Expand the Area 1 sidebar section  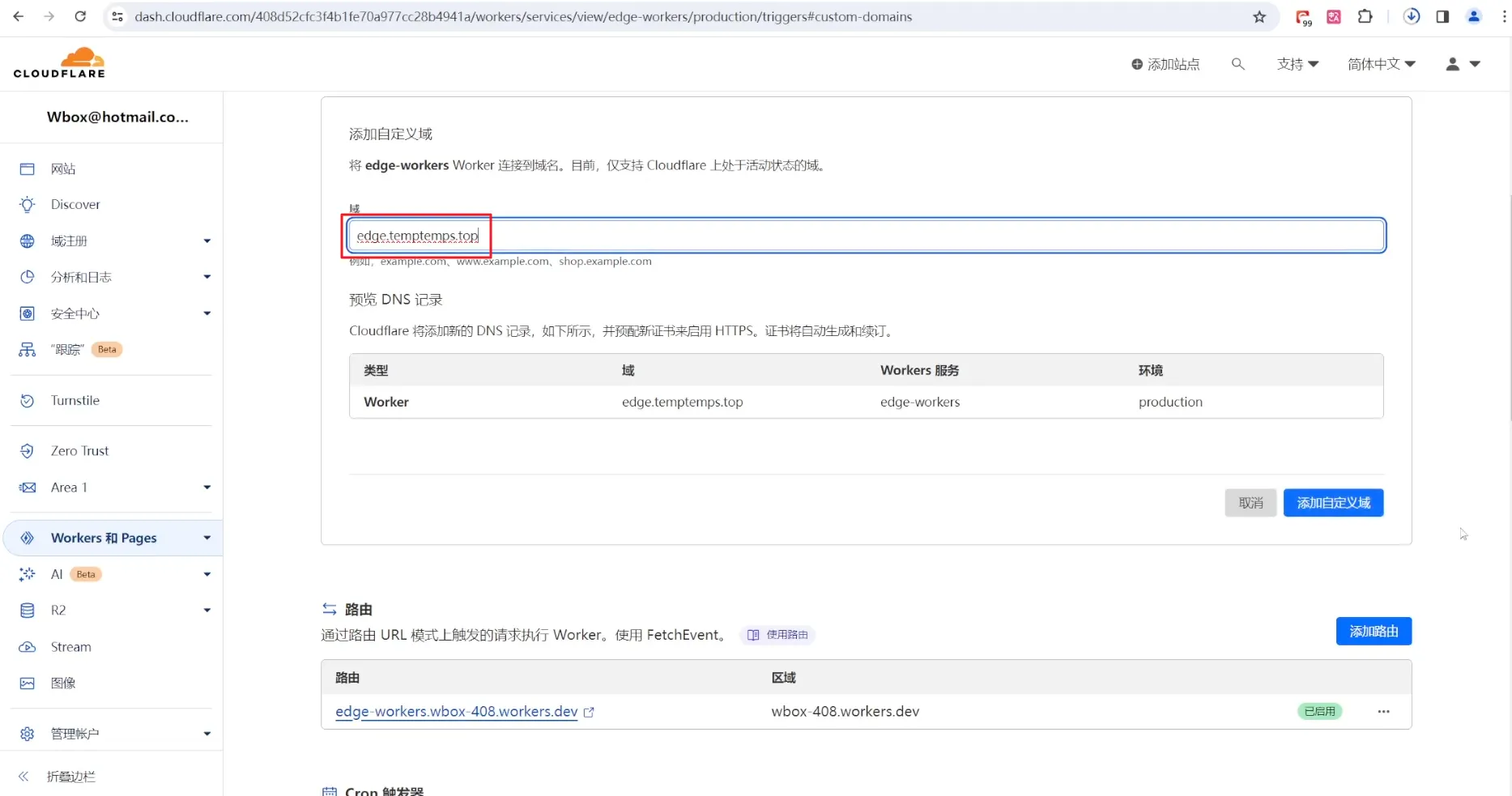207,487
